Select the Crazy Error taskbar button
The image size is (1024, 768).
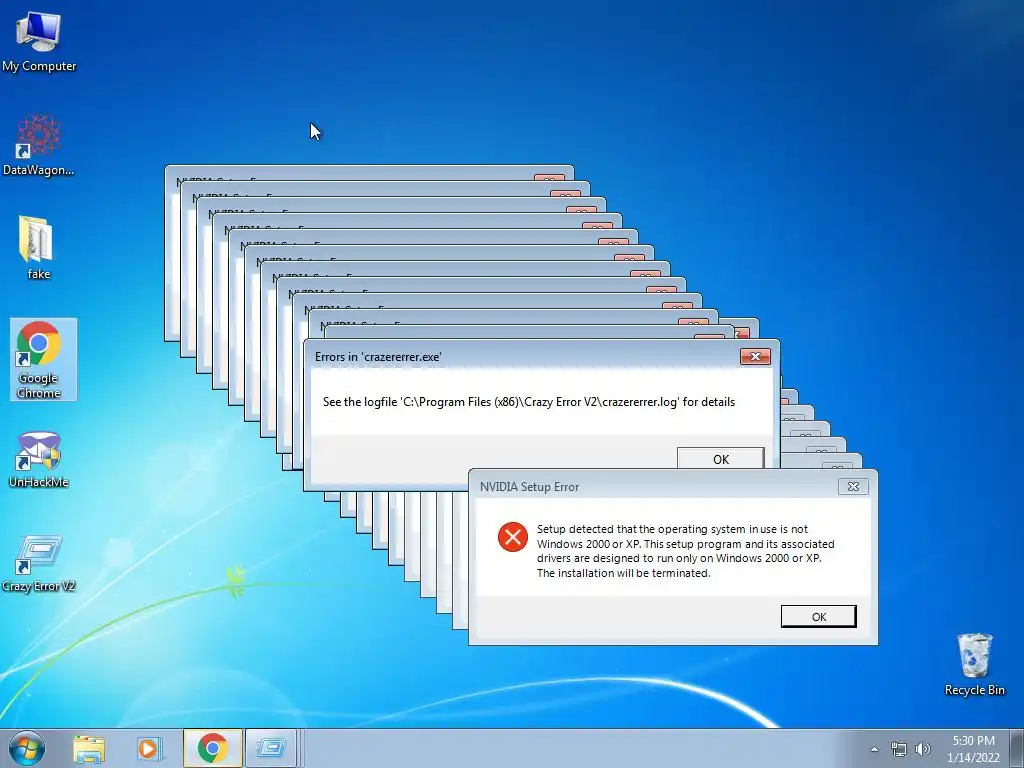pyautogui.click(x=271, y=748)
